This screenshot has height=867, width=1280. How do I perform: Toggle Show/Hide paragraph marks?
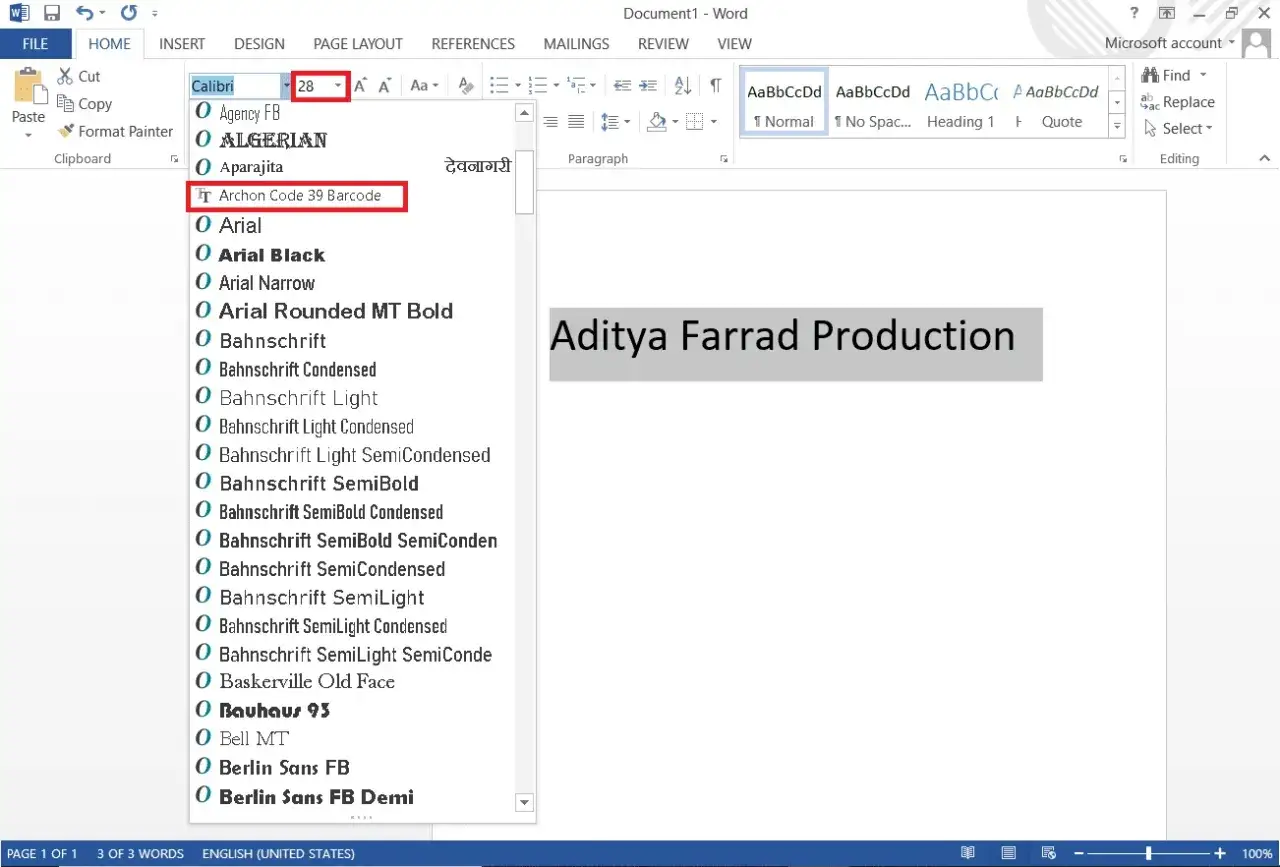tap(715, 85)
